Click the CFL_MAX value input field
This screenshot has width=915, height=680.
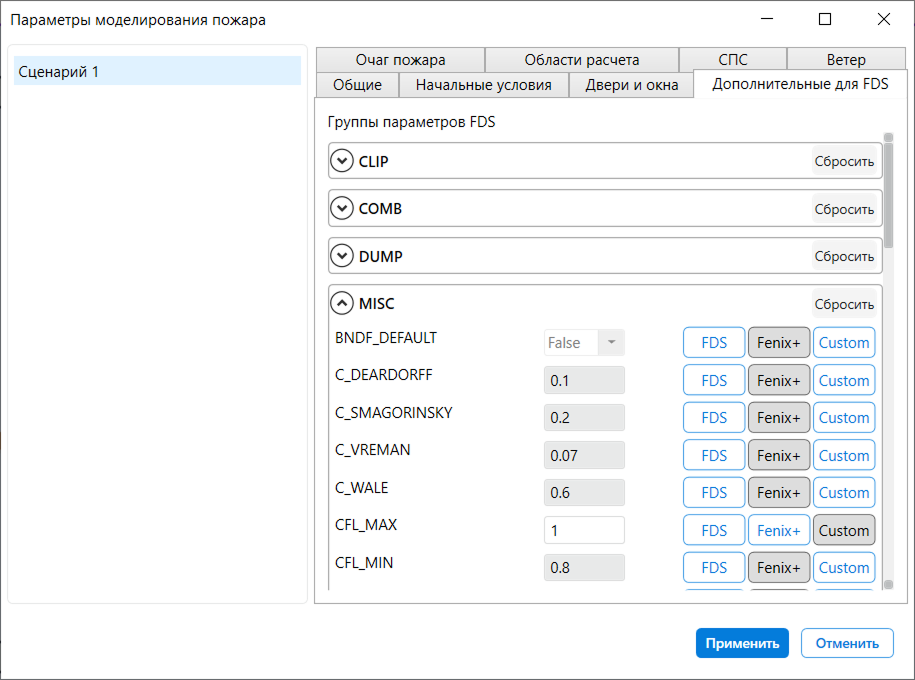click(x=584, y=531)
